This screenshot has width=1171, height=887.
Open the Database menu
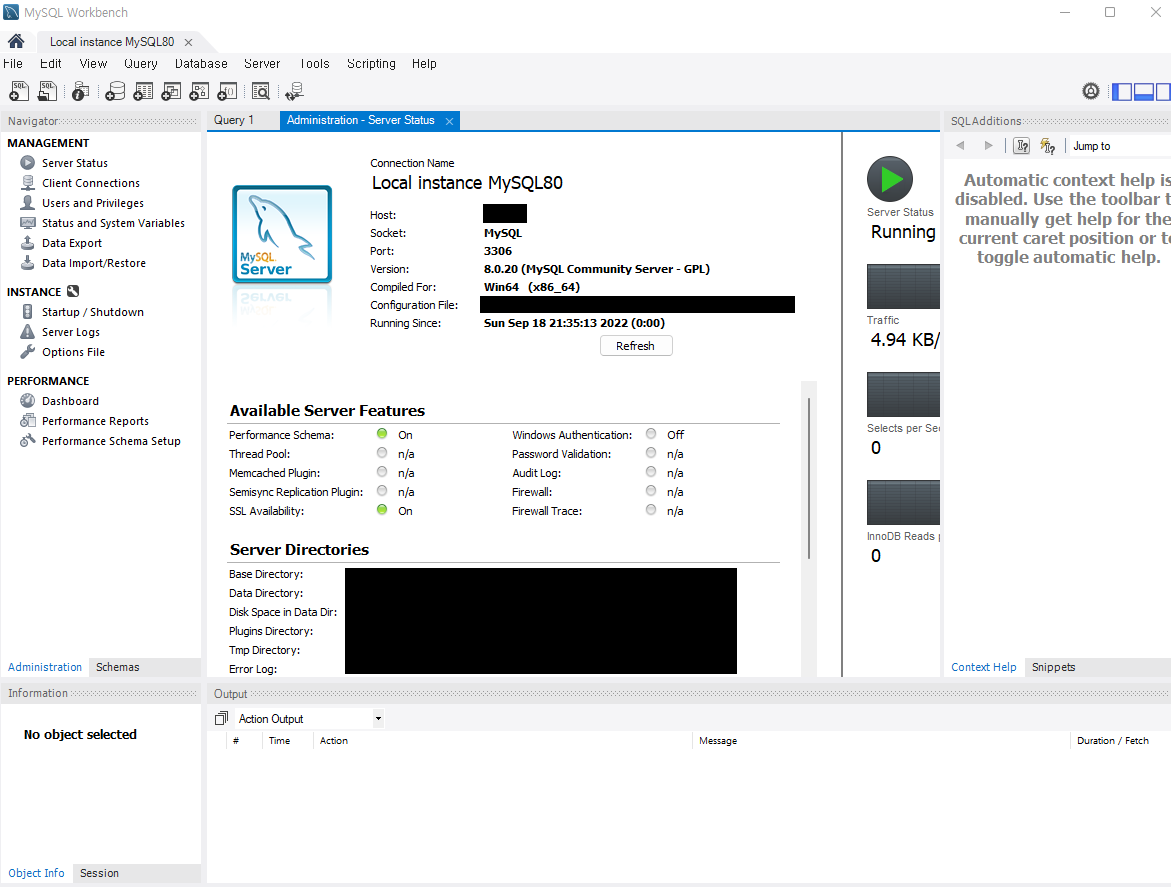click(201, 63)
